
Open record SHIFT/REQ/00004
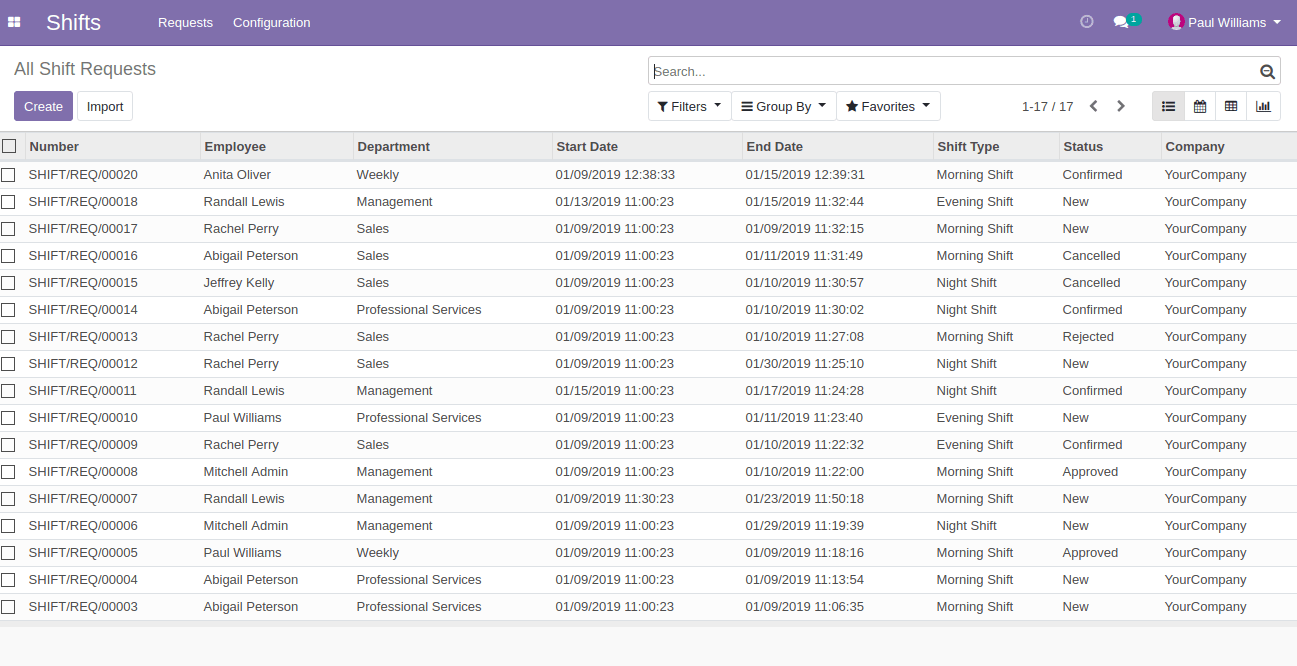click(83, 580)
